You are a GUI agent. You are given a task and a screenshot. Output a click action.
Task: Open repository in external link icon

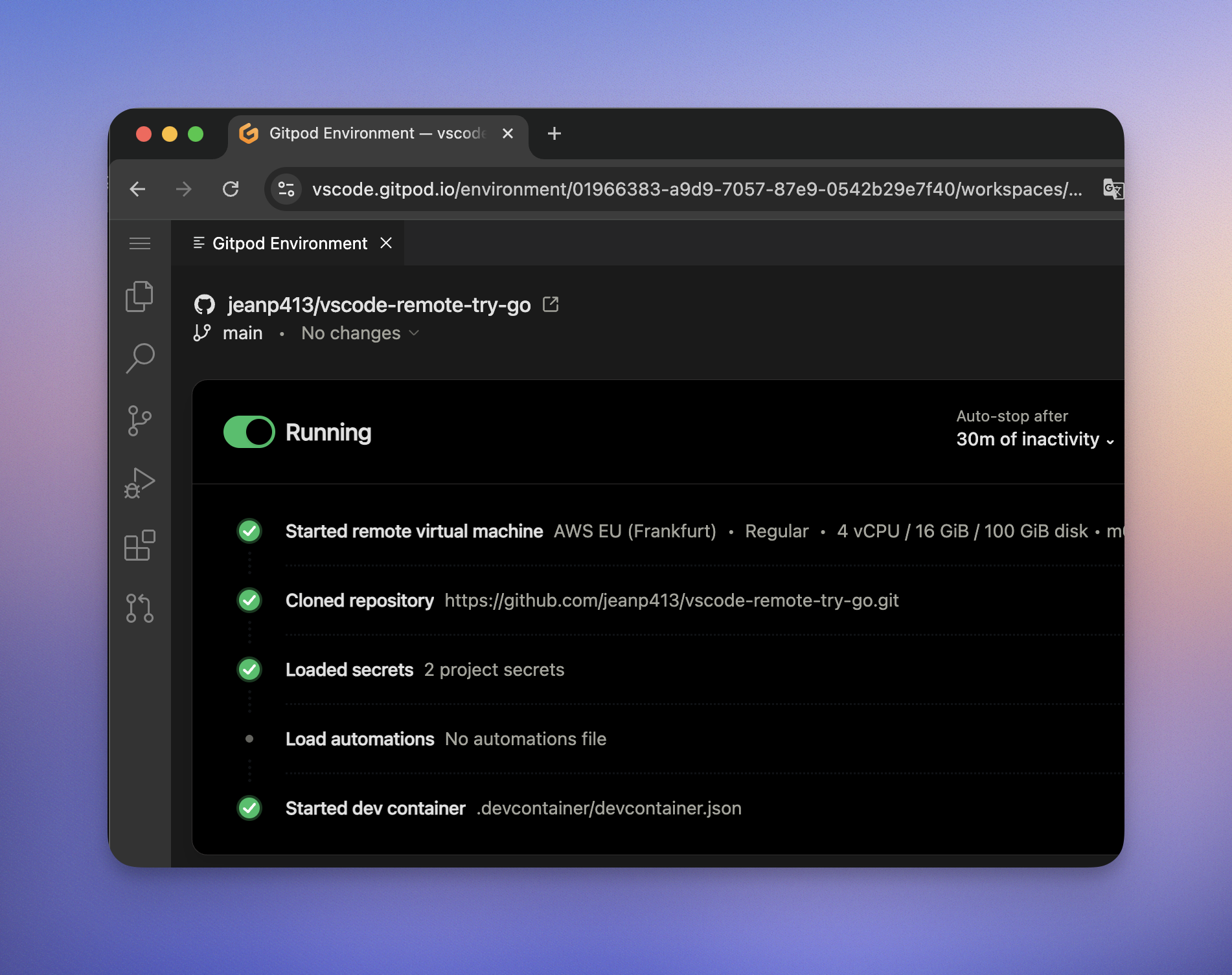coord(551,304)
